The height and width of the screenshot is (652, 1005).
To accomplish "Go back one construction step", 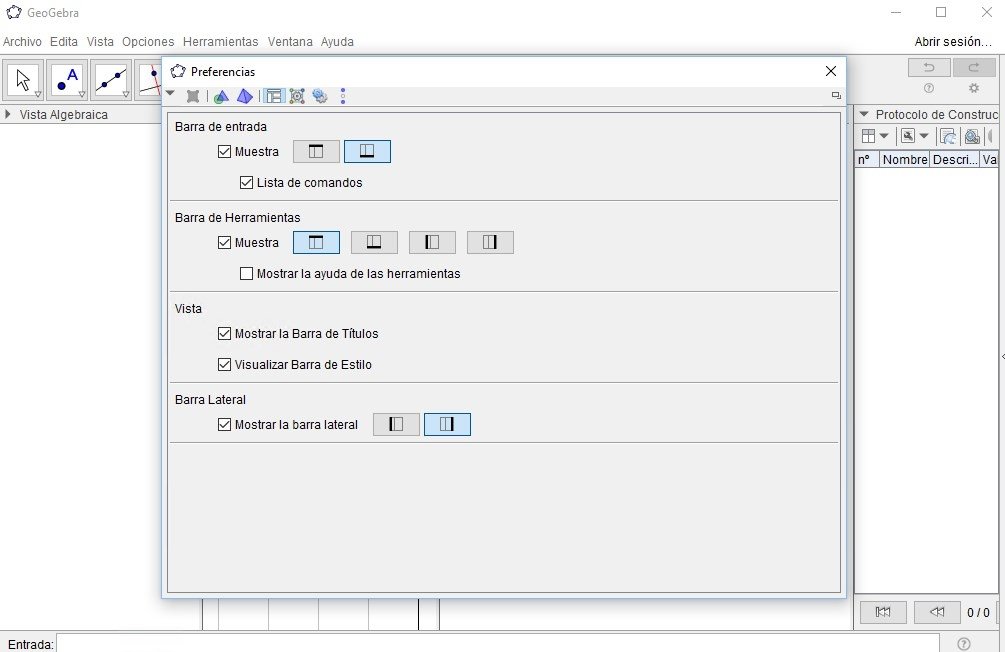I will point(937,612).
